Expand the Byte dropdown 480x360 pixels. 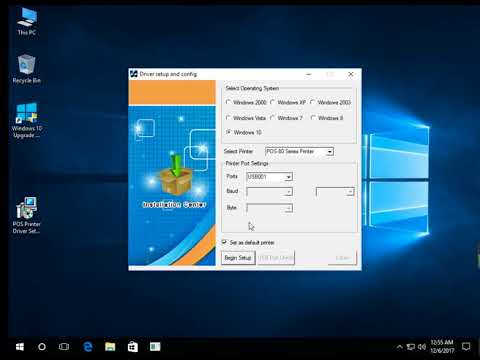click(x=288, y=208)
